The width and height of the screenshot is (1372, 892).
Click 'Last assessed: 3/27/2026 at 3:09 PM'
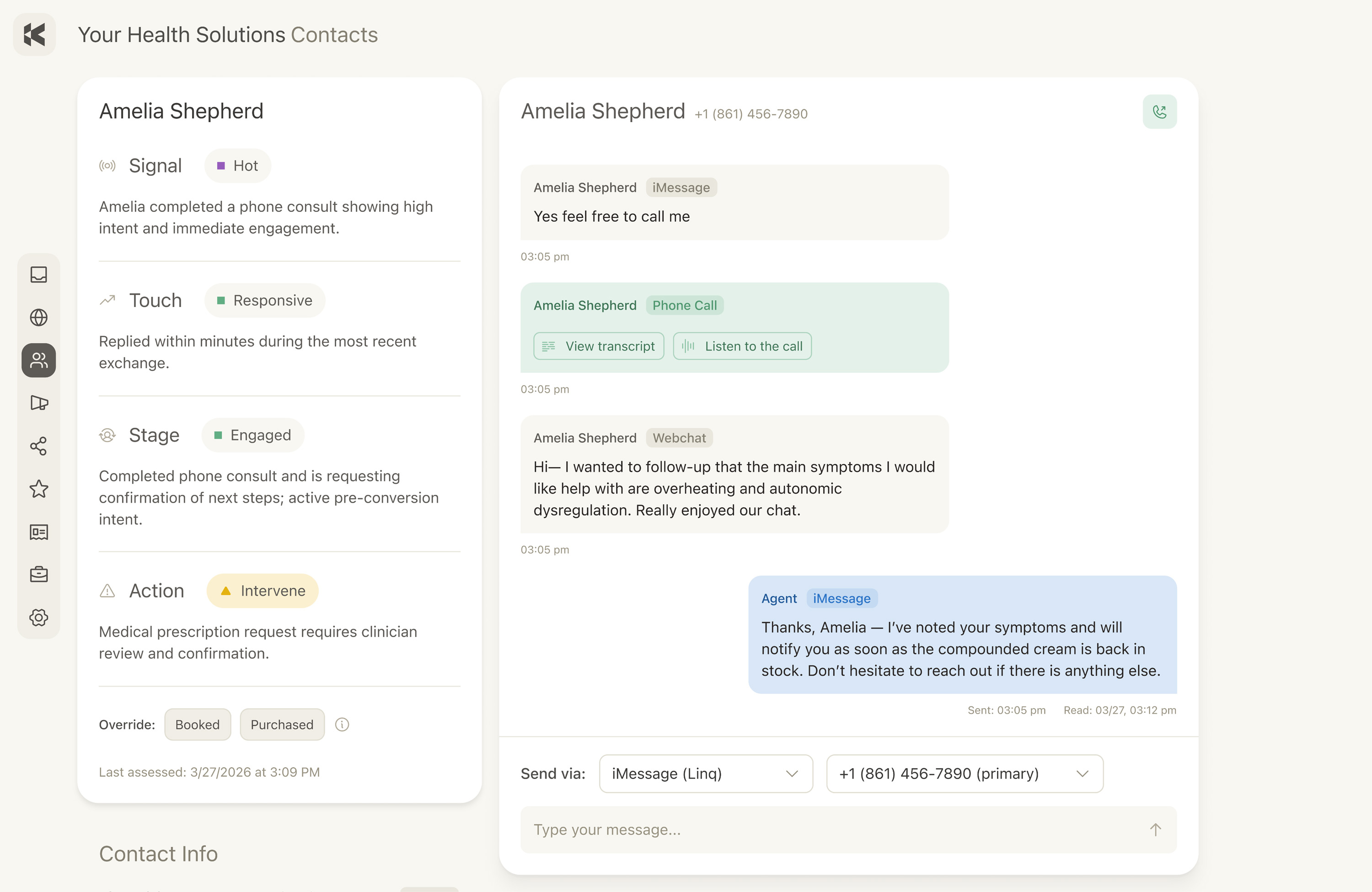[x=209, y=772]
